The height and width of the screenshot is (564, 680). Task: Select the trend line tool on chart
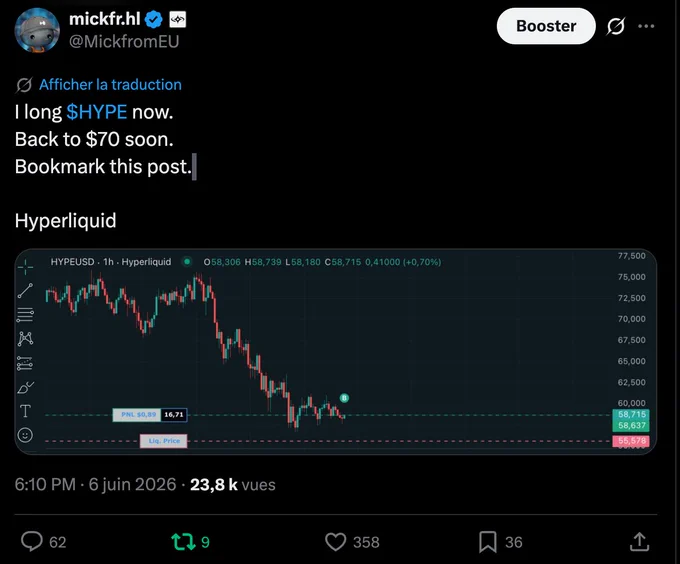click(x=25, y=290)
